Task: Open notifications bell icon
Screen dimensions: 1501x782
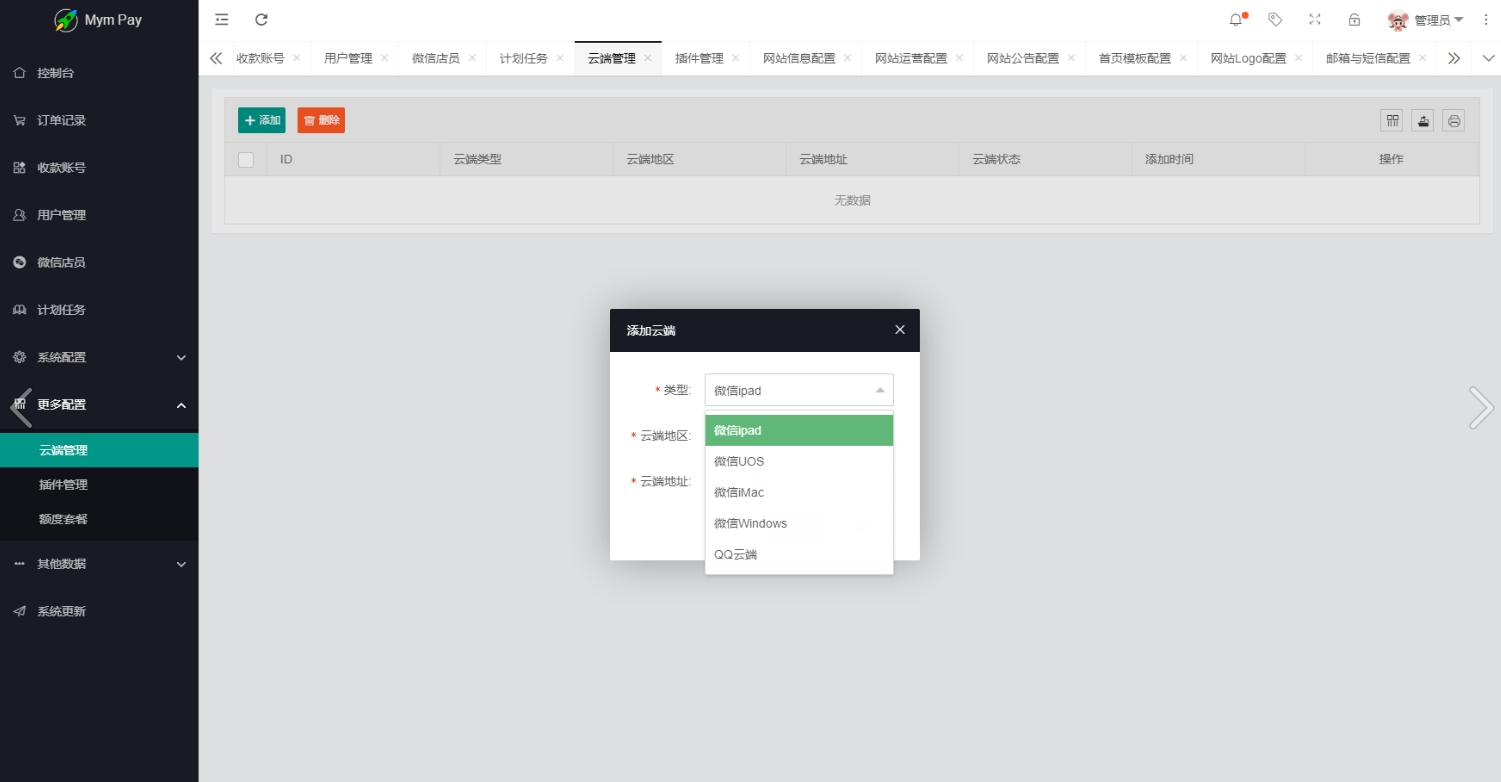Action: tap(1237, 19)
